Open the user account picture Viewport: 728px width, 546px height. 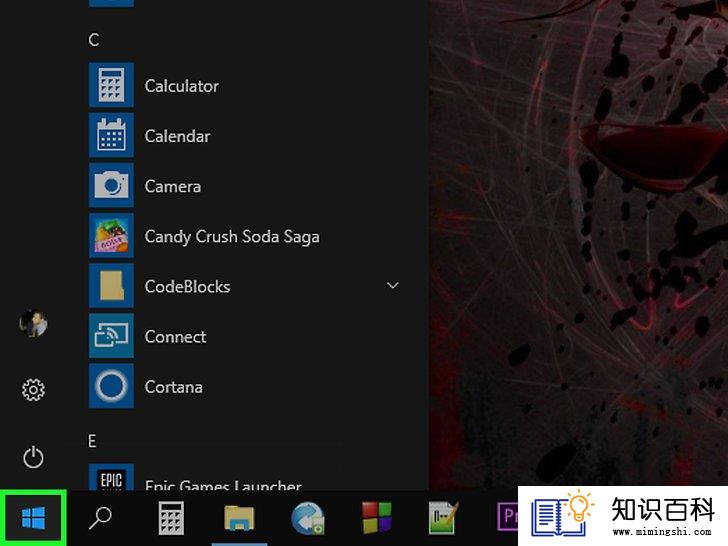click(x=33, y=323)
